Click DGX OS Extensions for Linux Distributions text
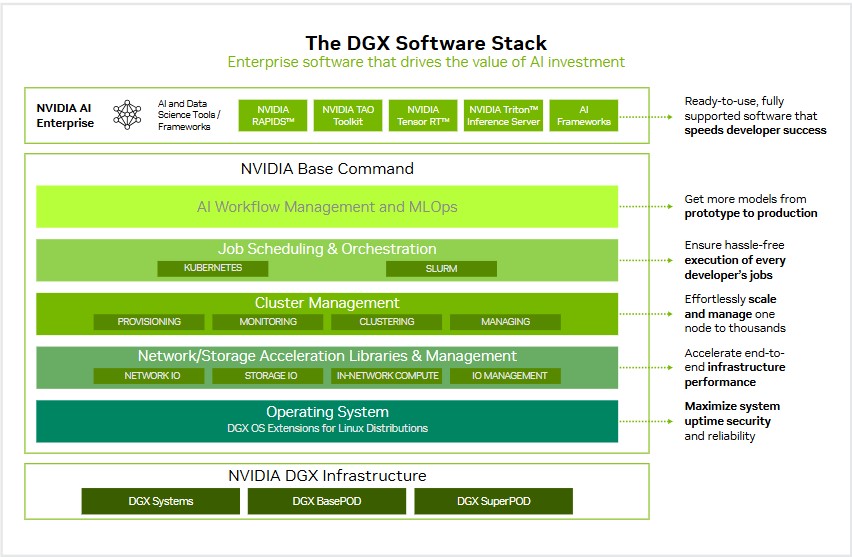The height and width of the screenshot is (557, 852). [x=327, y=428]
